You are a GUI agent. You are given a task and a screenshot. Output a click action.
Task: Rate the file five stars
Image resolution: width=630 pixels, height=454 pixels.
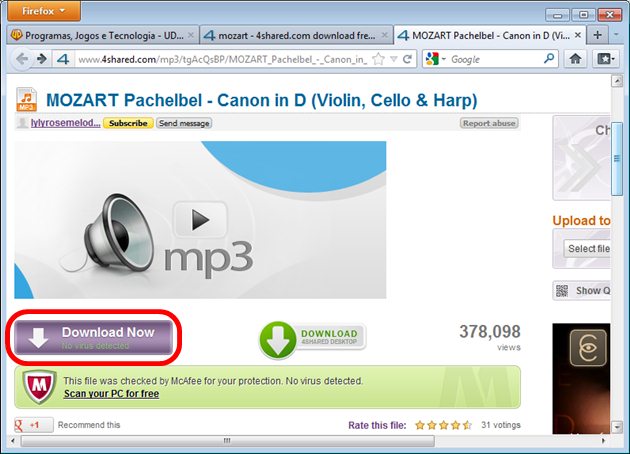pos(467,425)
